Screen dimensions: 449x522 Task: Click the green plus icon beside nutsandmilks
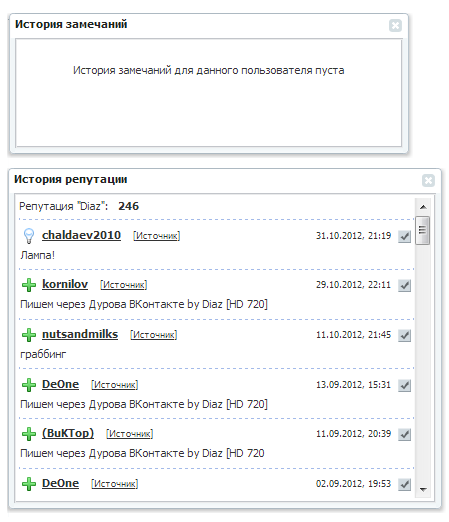(x=29, y=335)
